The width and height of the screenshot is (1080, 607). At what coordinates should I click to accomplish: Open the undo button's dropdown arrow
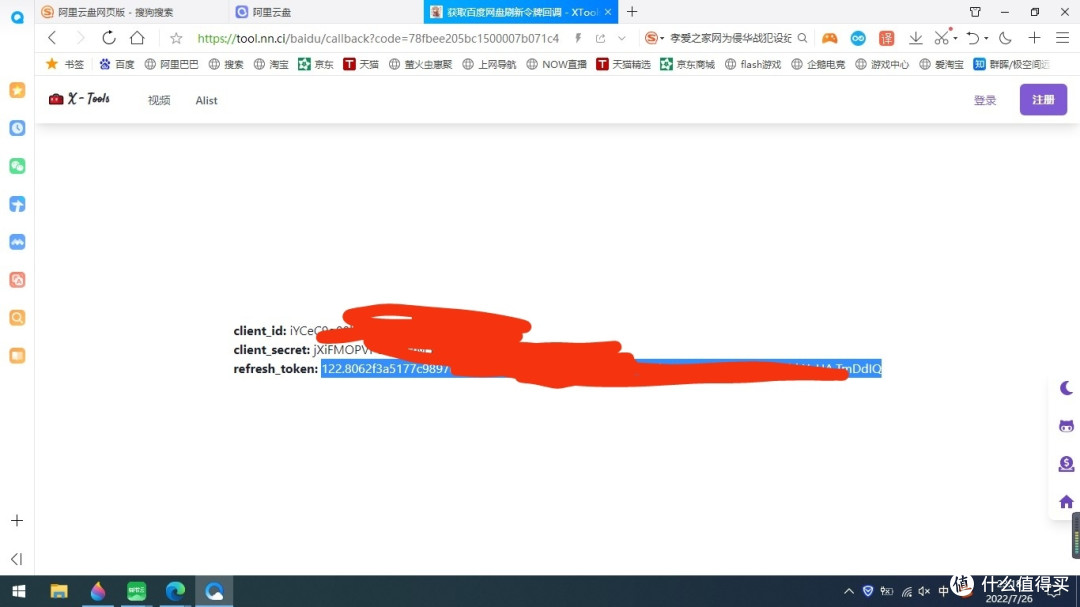984,38
